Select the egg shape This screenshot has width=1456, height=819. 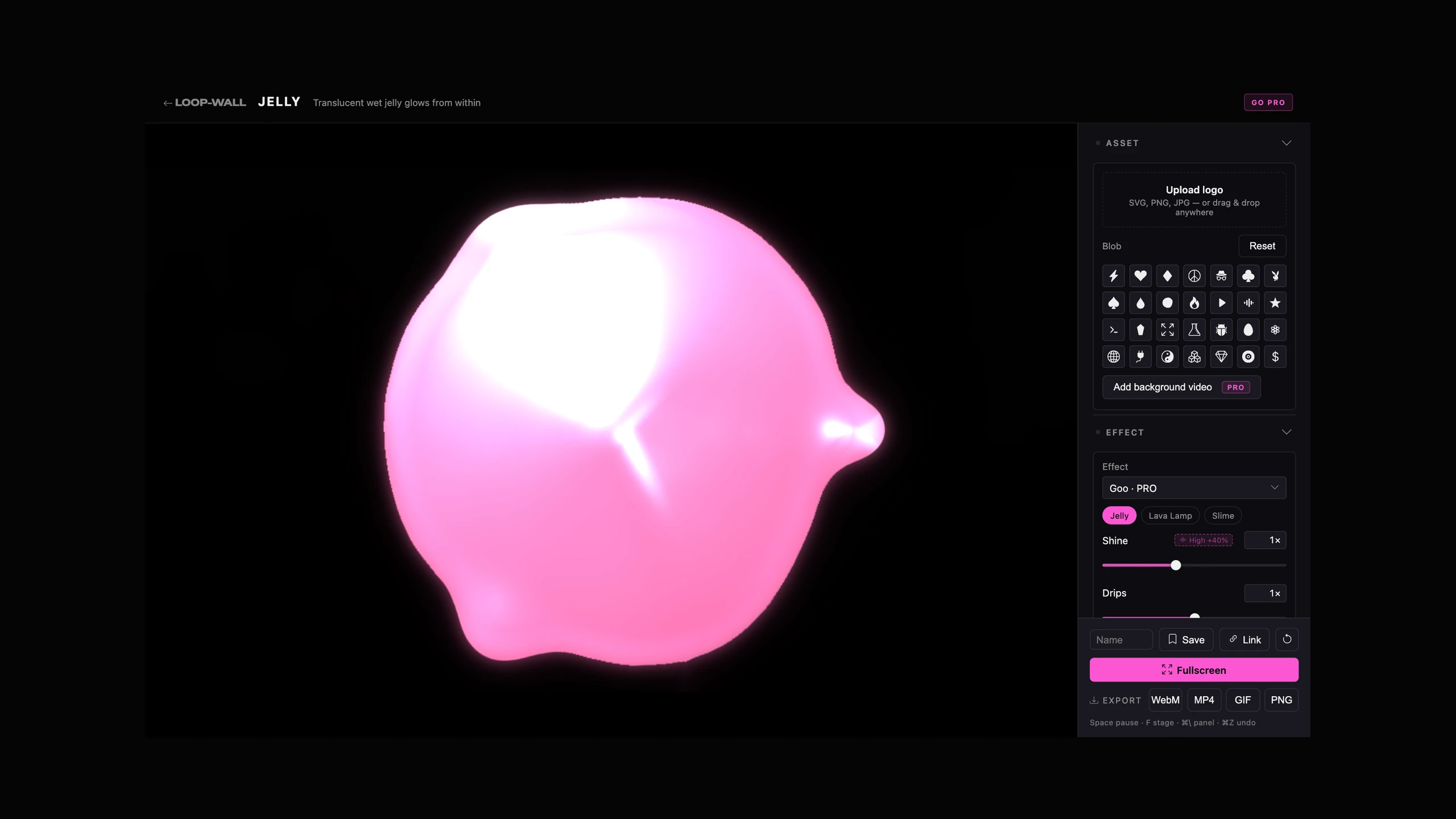[x=1248, y=330]
